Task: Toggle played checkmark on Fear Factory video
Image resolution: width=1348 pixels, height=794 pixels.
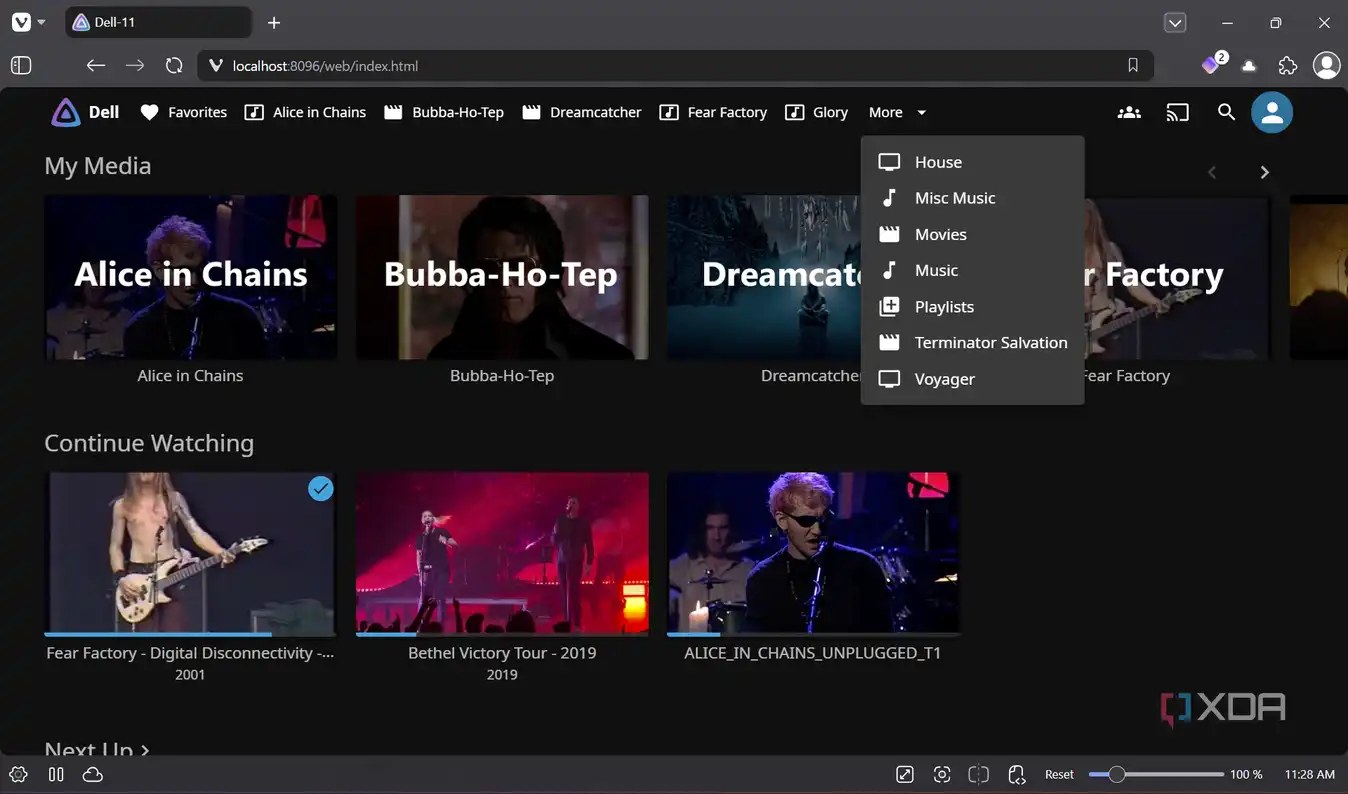Action: 320,488
